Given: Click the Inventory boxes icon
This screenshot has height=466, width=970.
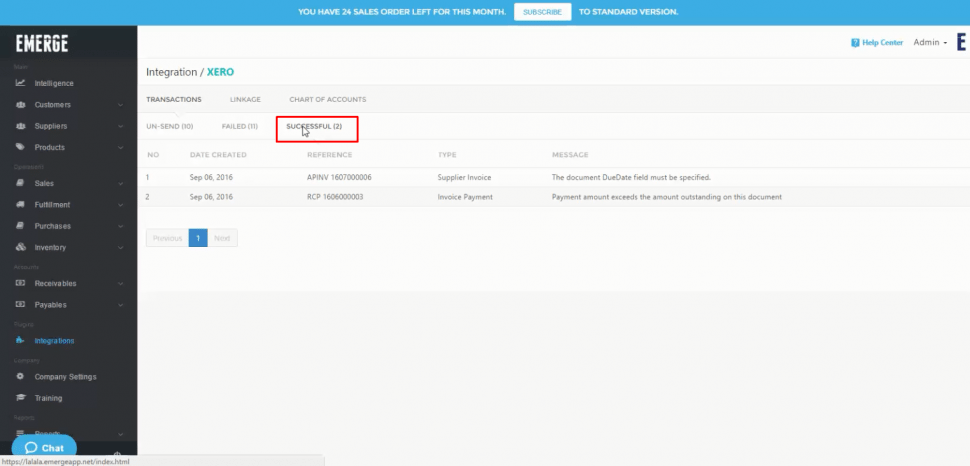Looking at the screenshot, I should 20,248.
